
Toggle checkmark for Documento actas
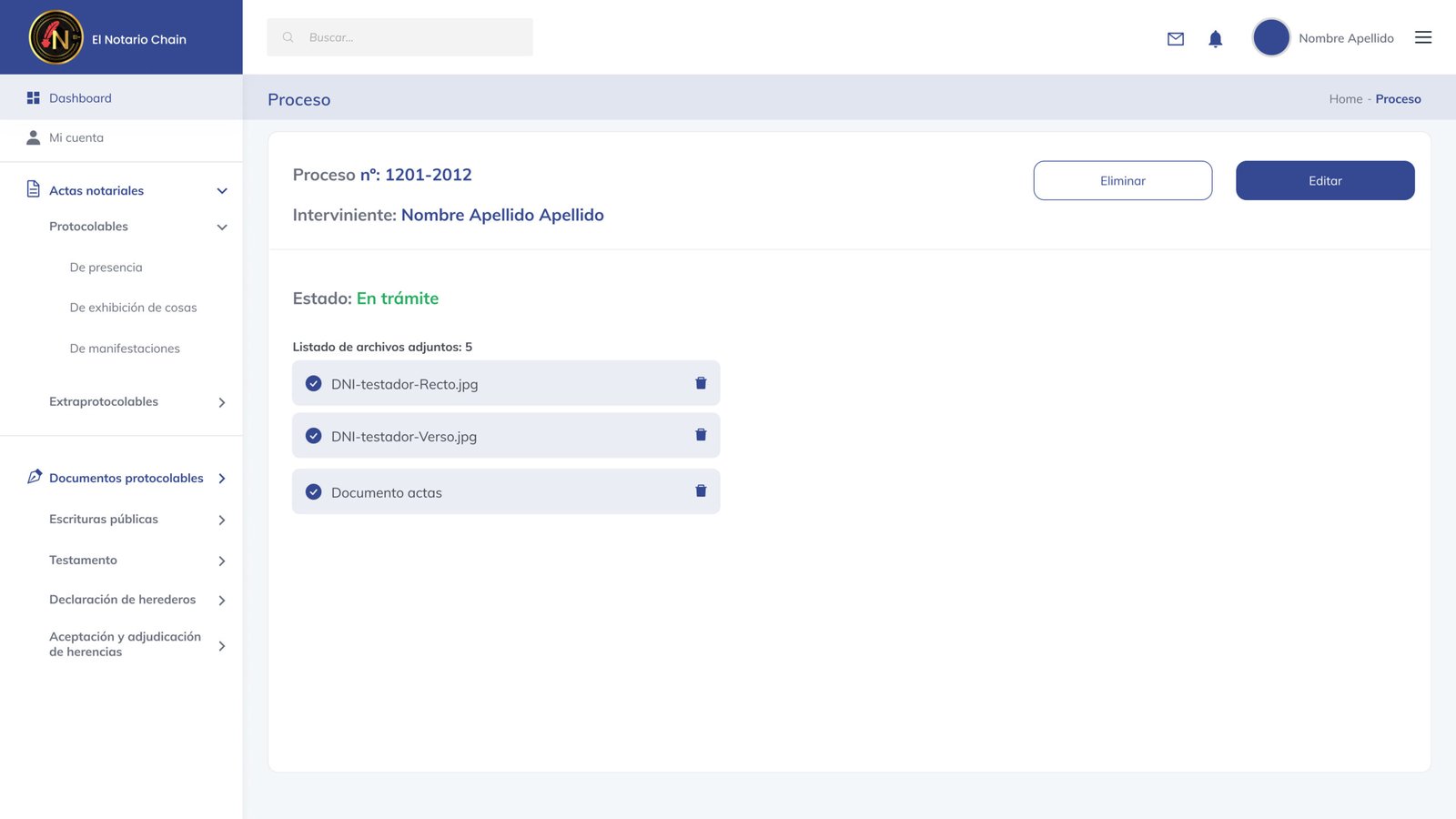point(313,491)
